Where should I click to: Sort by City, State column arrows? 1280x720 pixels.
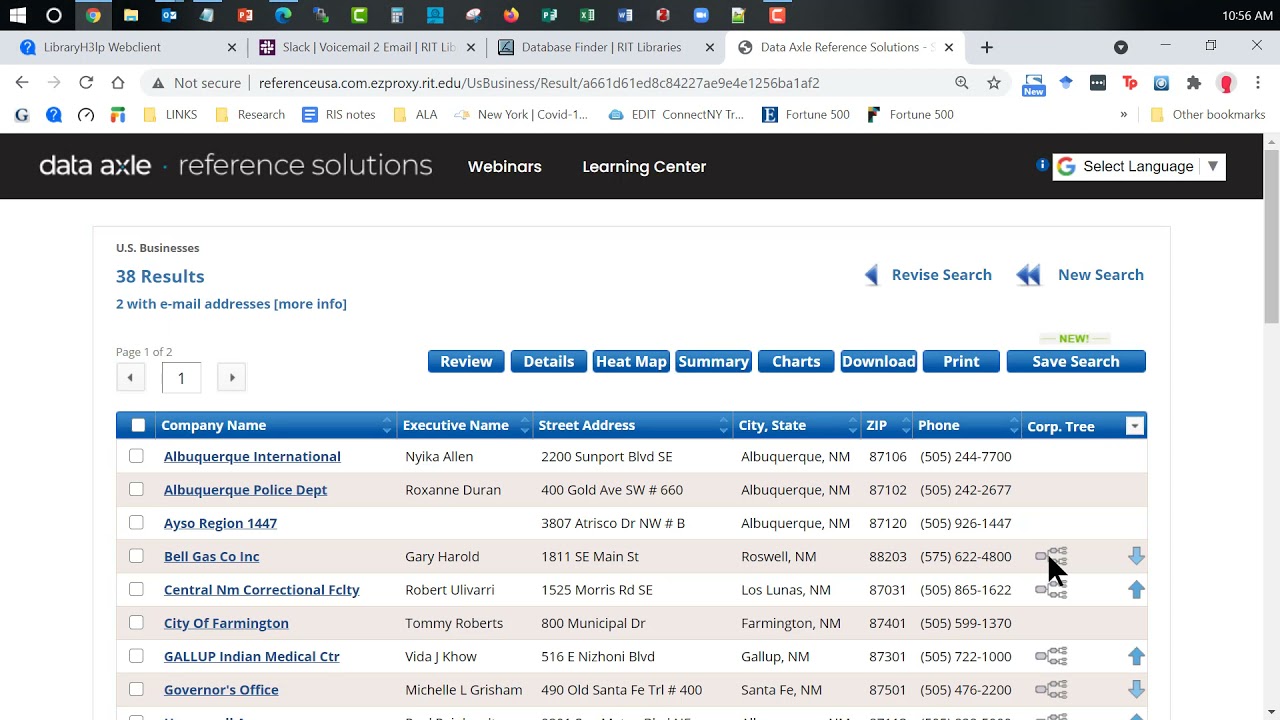(852, 426)
